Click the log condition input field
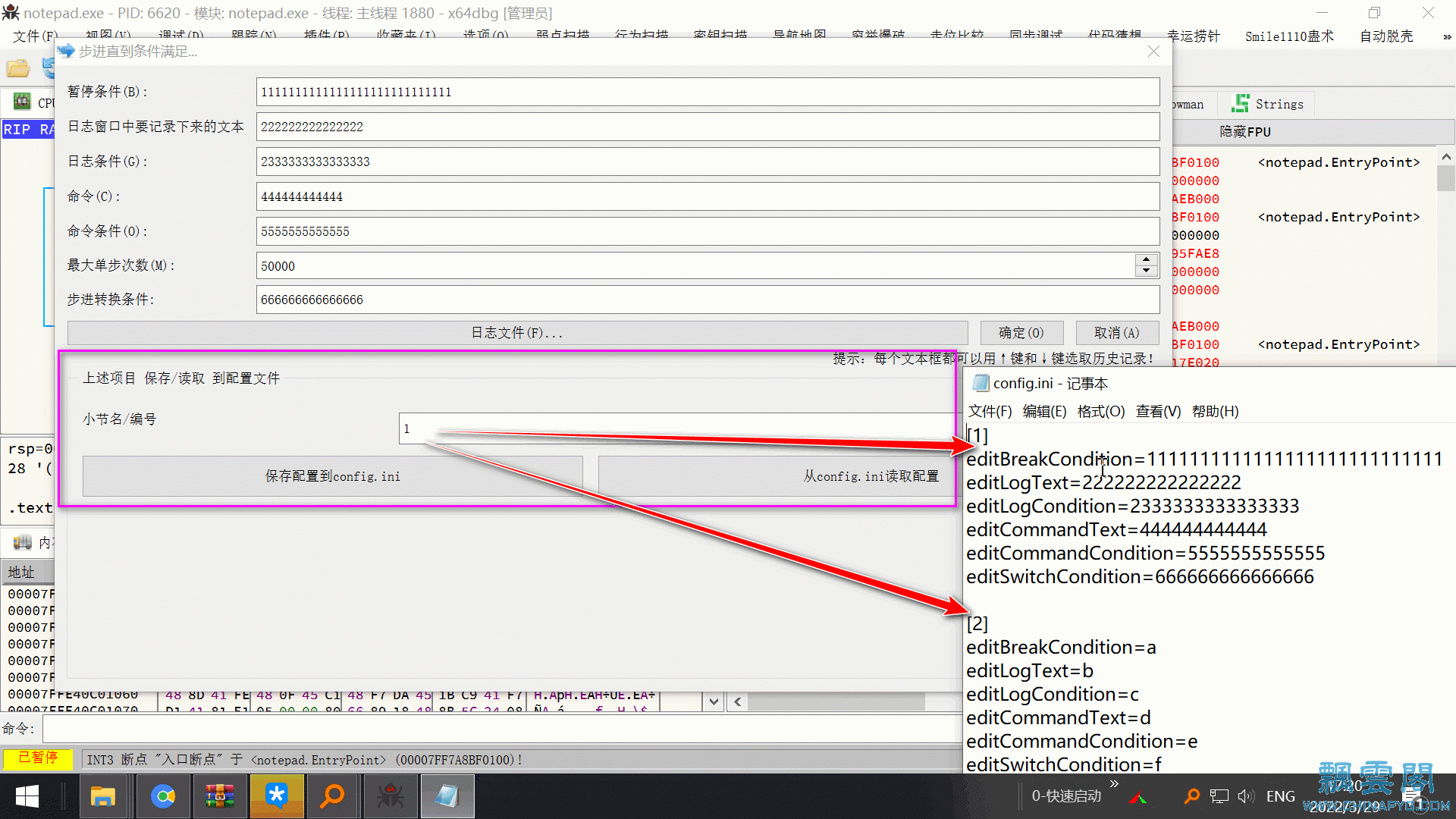 click(x=708, y=162)
